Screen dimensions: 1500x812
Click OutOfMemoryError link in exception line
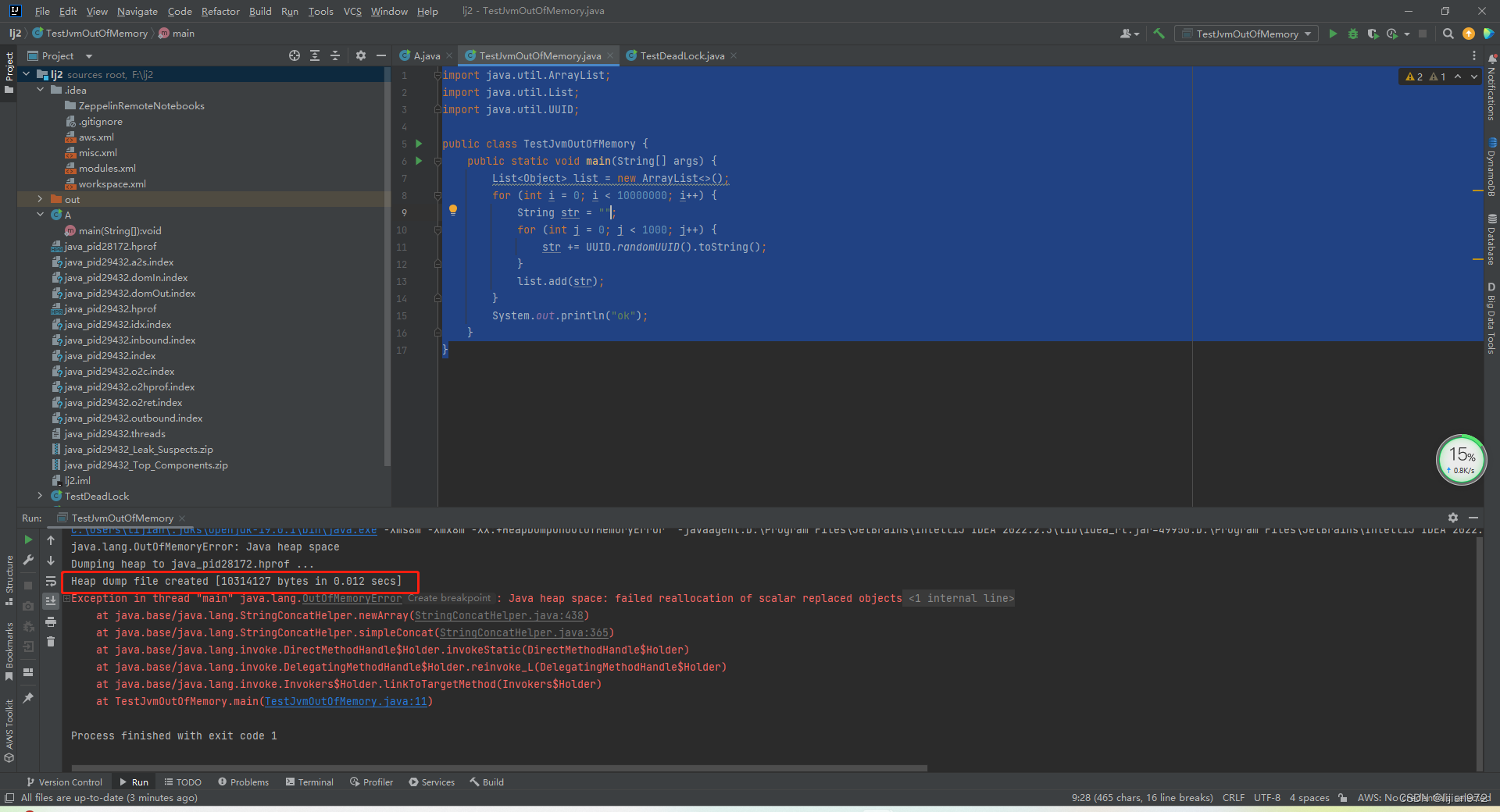pyautogui.click(x=352, y=599)
